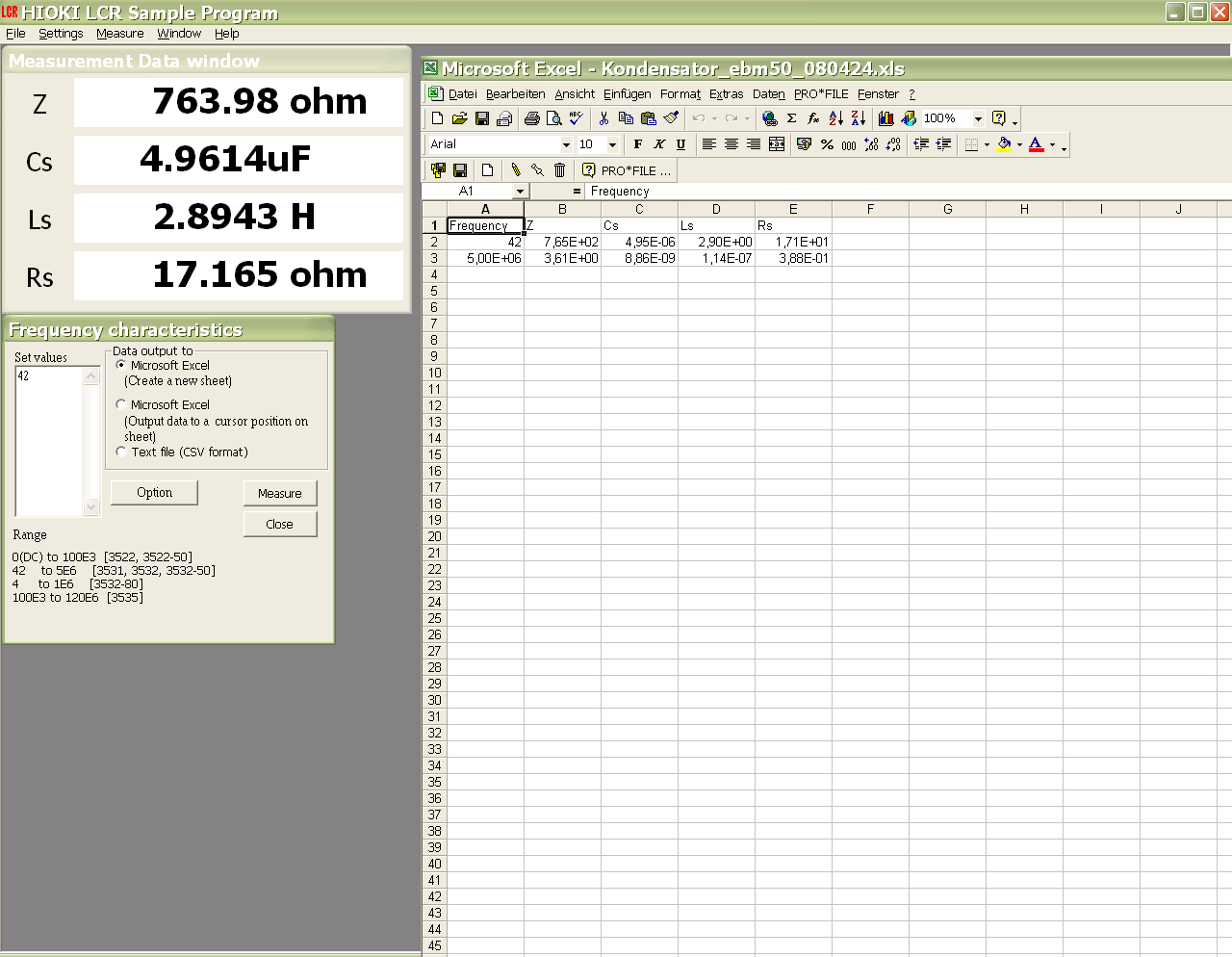Viewport: 1232px width, 957px height.
Task: Run the ABC spell check icon
Action: click(576, 118)
